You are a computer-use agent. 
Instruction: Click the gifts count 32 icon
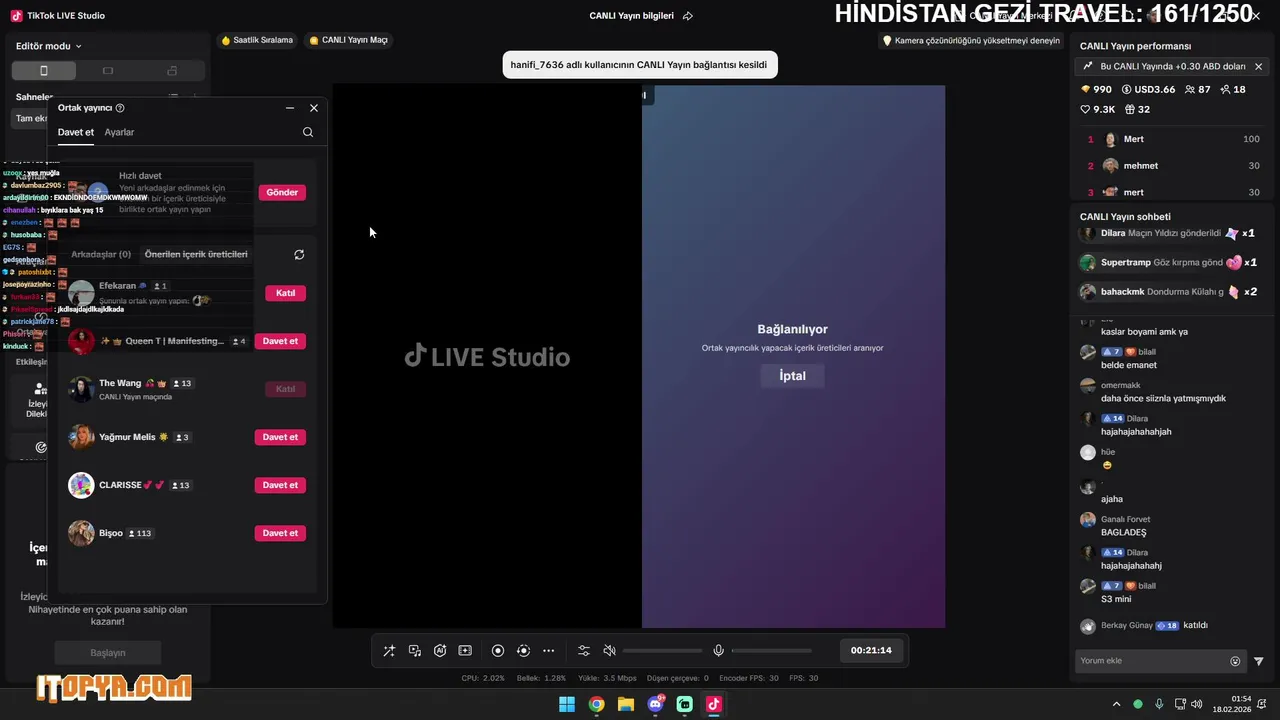point(1138,109)
